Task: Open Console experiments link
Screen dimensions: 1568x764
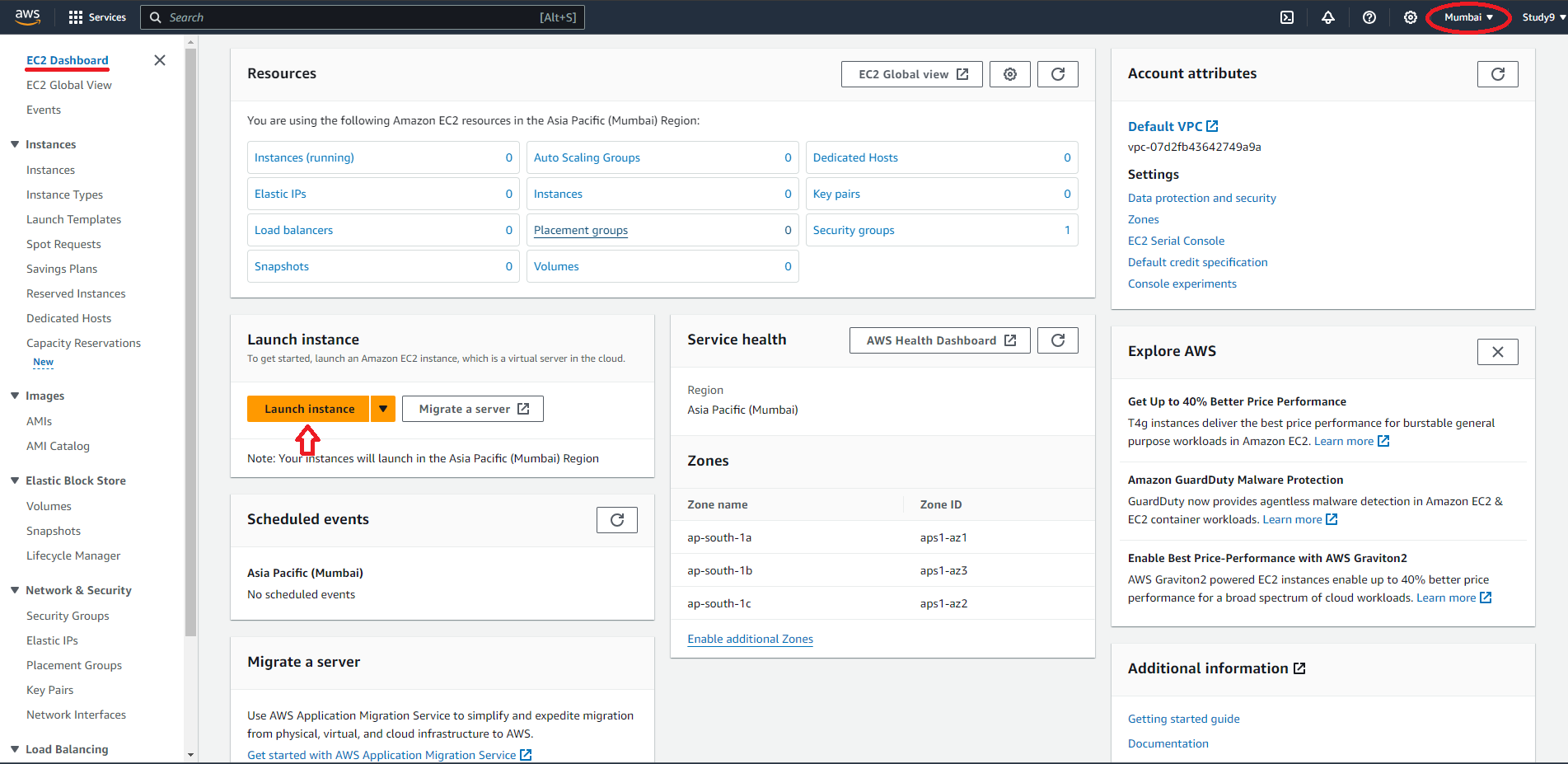Action: click(1182, 284)
